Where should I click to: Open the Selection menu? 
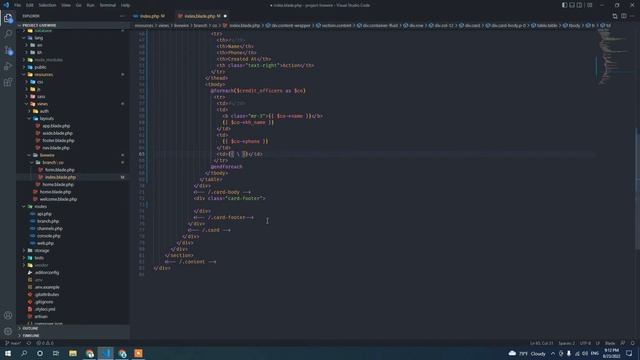click(47, 5)
